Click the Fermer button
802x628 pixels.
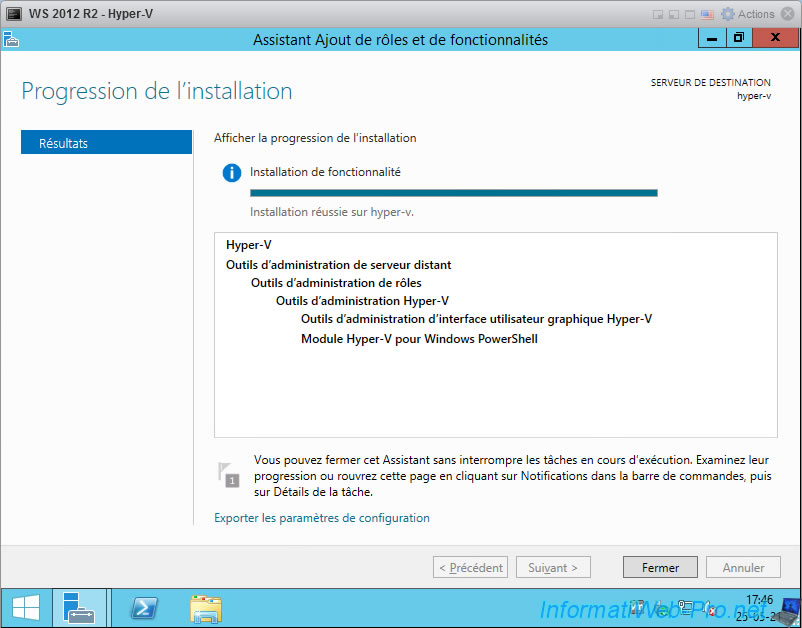click(660, 567)
